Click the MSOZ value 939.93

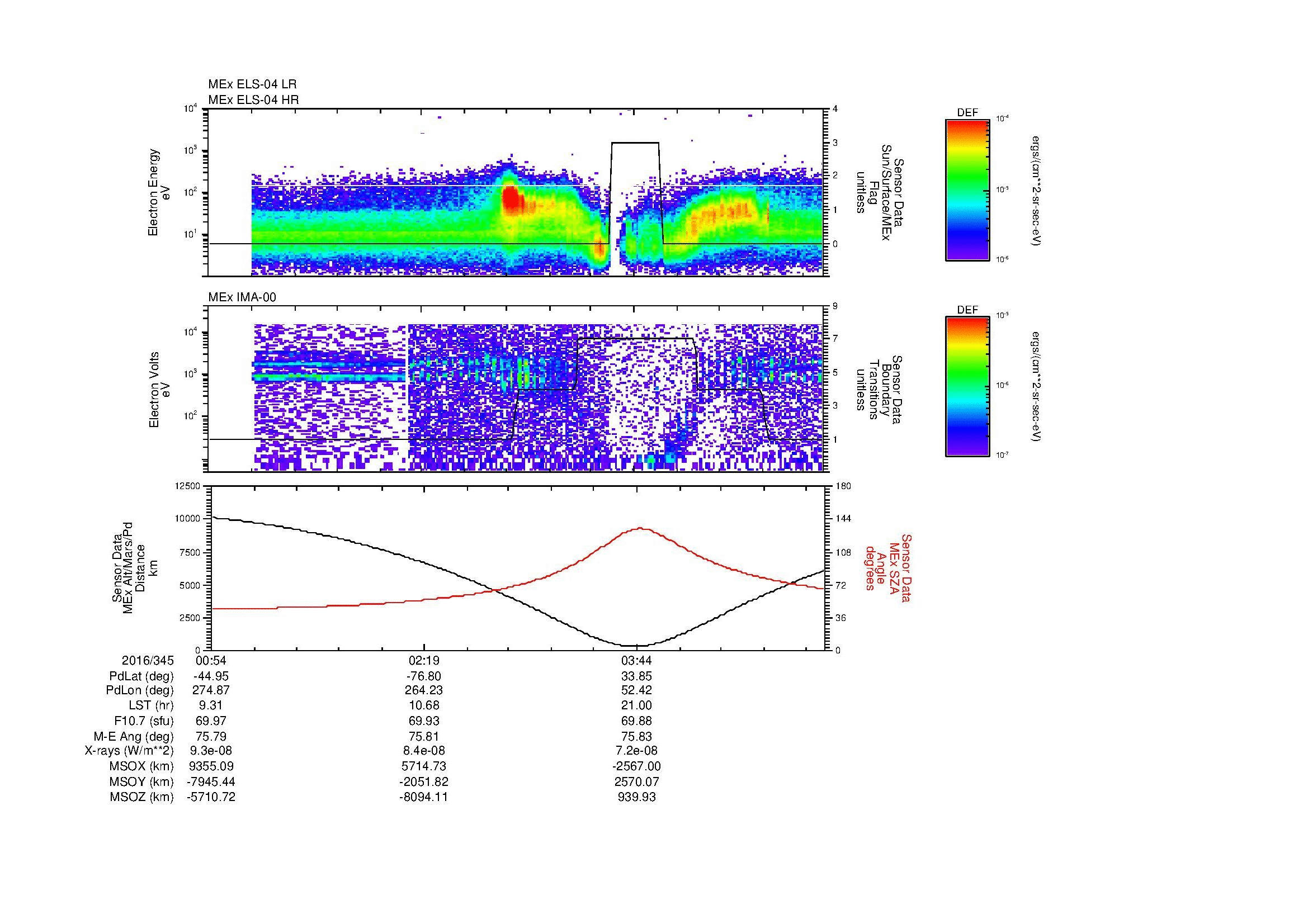pos(636,797)
